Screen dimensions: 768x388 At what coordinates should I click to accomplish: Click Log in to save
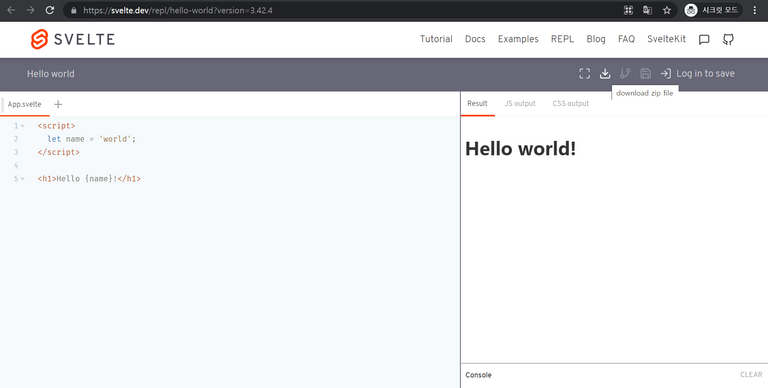point(705,73)
